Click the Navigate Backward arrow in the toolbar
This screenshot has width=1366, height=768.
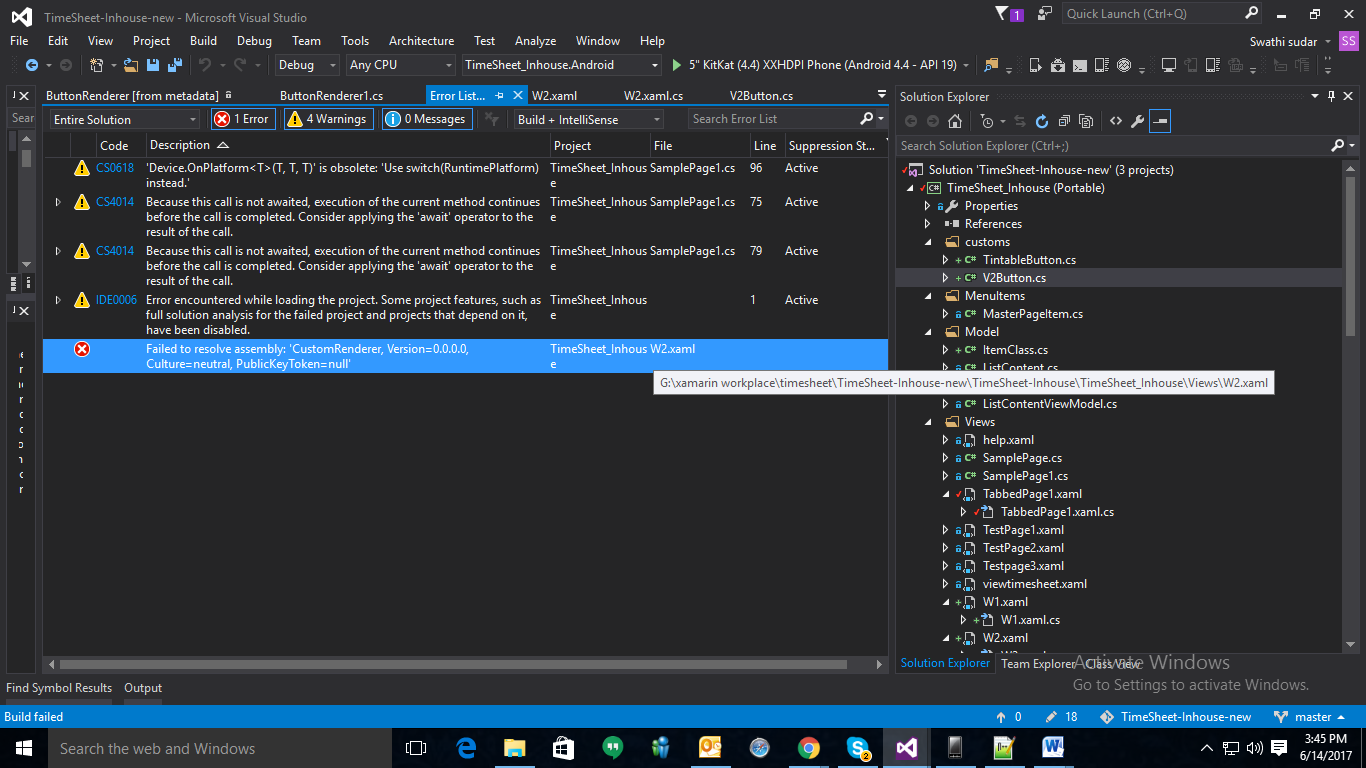(x=31, y=65)
